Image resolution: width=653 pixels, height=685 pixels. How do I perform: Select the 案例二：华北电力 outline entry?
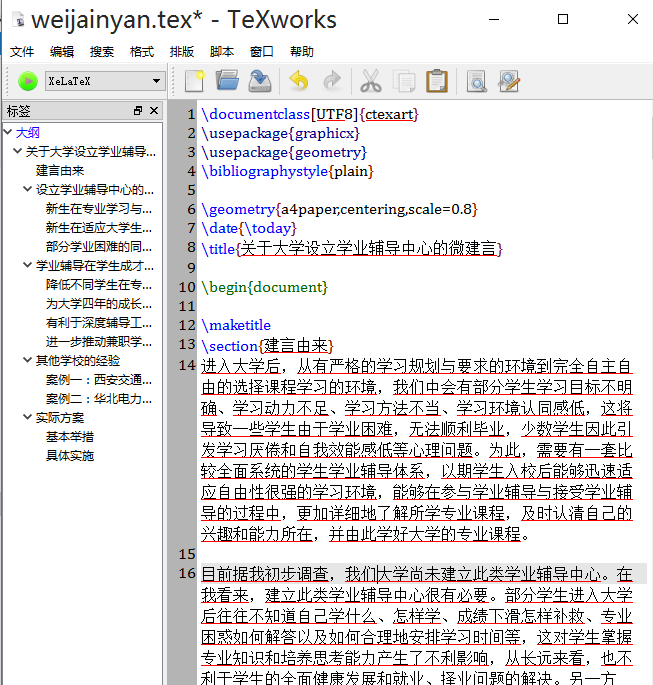[99, 398]
